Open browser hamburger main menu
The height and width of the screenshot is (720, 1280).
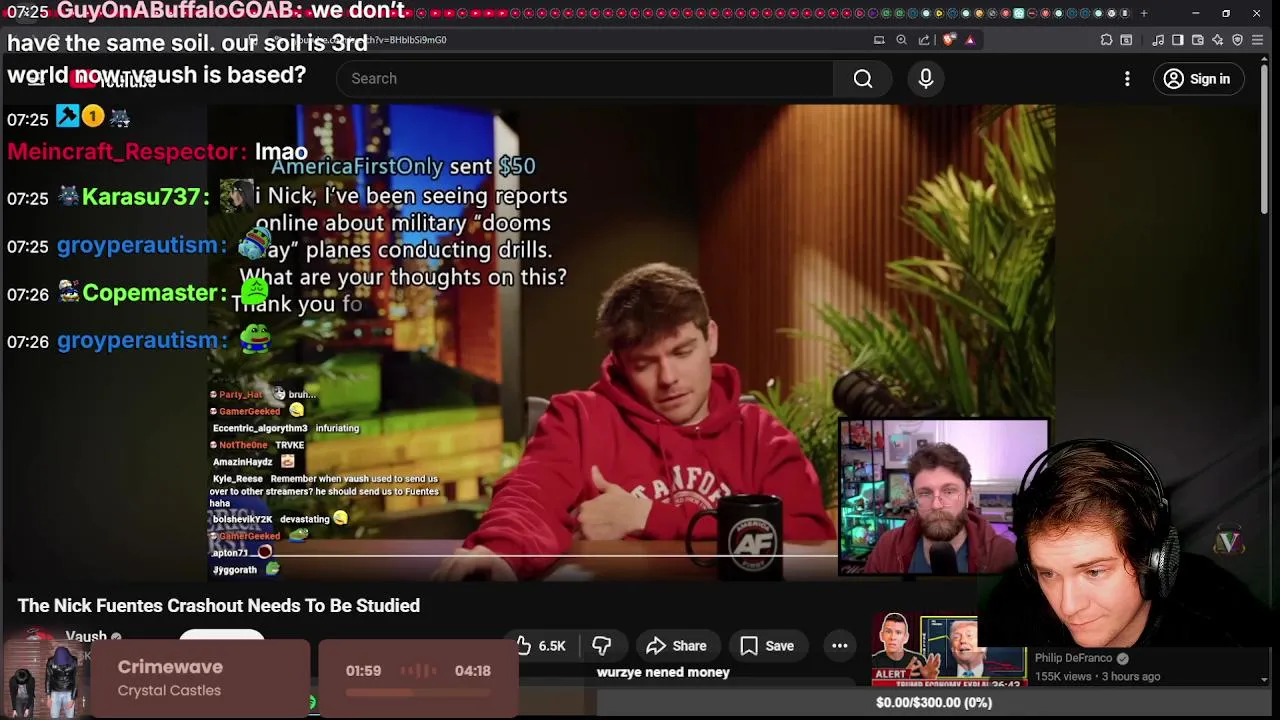[x=1258, y=40]
